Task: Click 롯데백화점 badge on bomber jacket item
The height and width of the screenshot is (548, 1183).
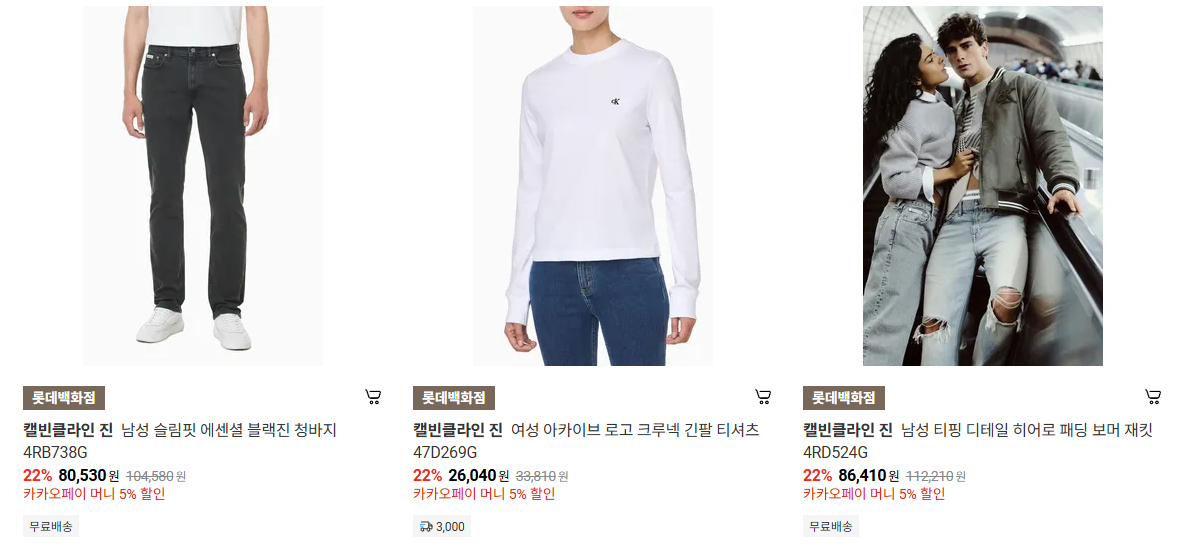Action: (x=844, y=398)
